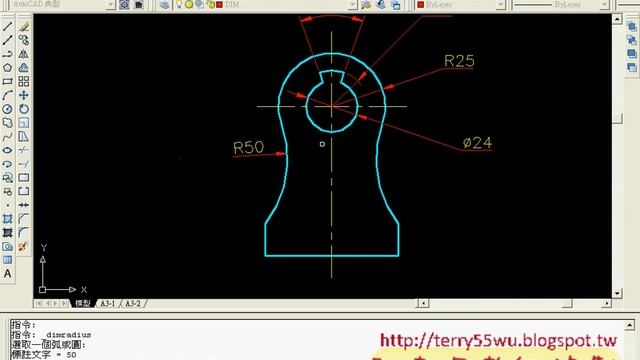Click the R50 dimension text
This screenshot has width=640, height=360.
tap(249, 147)
